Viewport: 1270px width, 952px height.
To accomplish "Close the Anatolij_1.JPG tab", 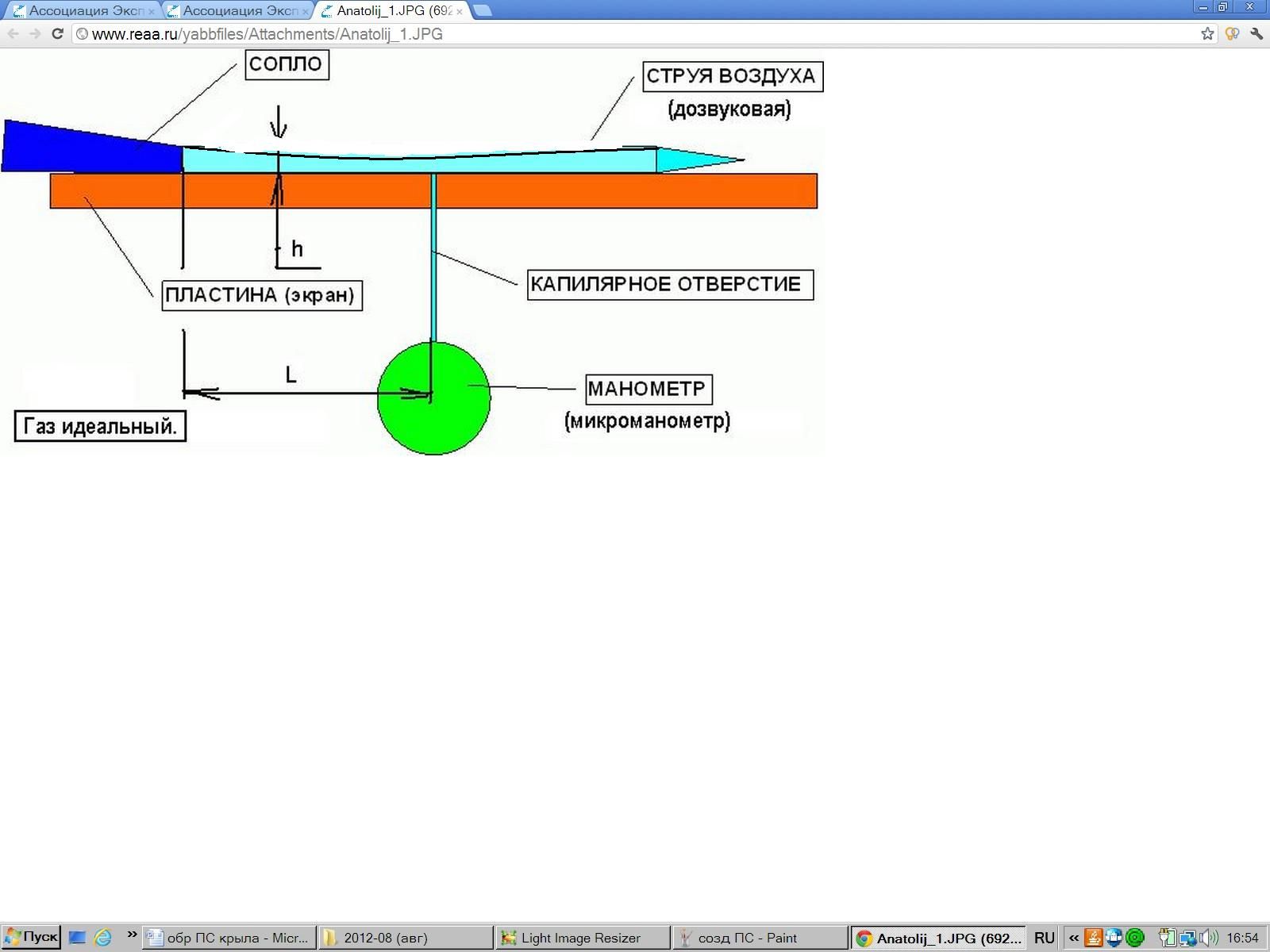I will [460, 12].
